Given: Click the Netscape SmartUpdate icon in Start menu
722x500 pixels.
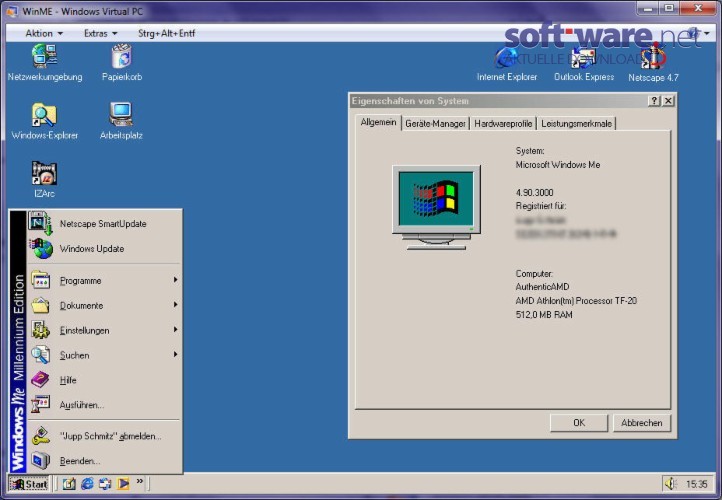Looking at the screenshot, I should click(x=41, y=223).
